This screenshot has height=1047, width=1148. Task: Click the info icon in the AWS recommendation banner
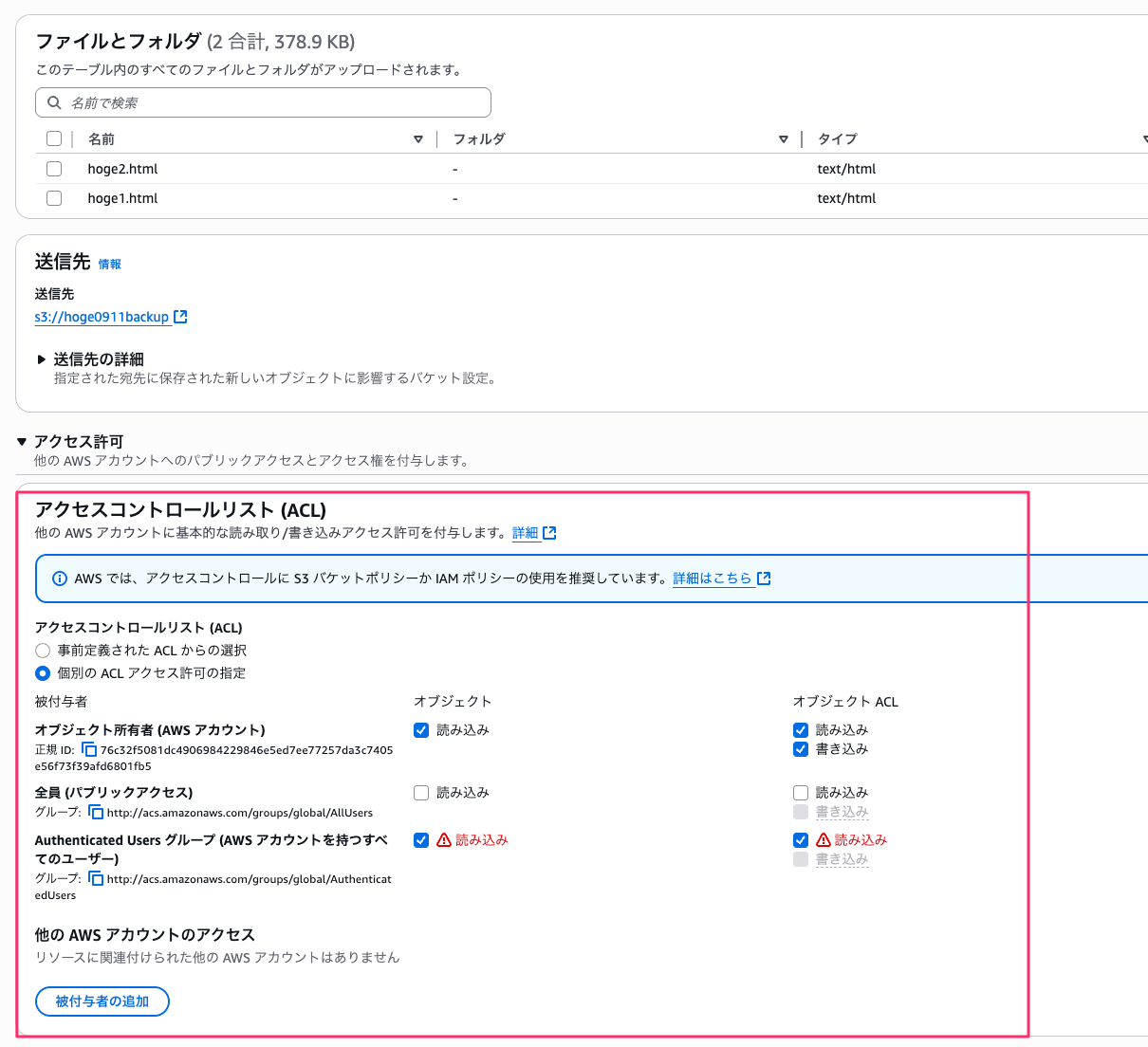(60, 579)
